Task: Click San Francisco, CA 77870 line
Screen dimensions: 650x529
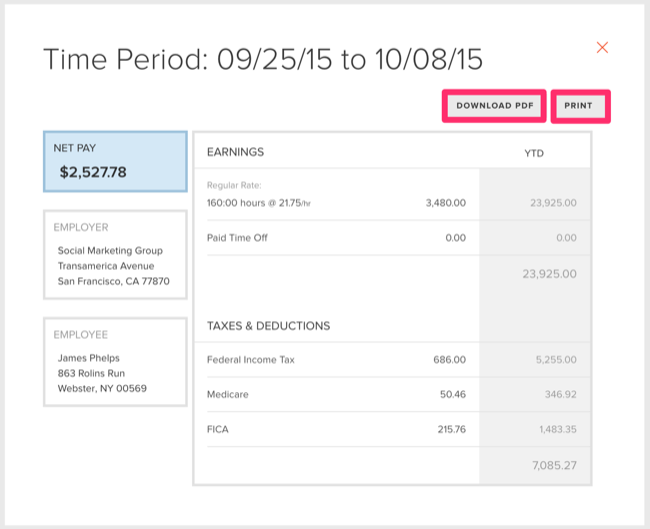Action: coord(114,281)
